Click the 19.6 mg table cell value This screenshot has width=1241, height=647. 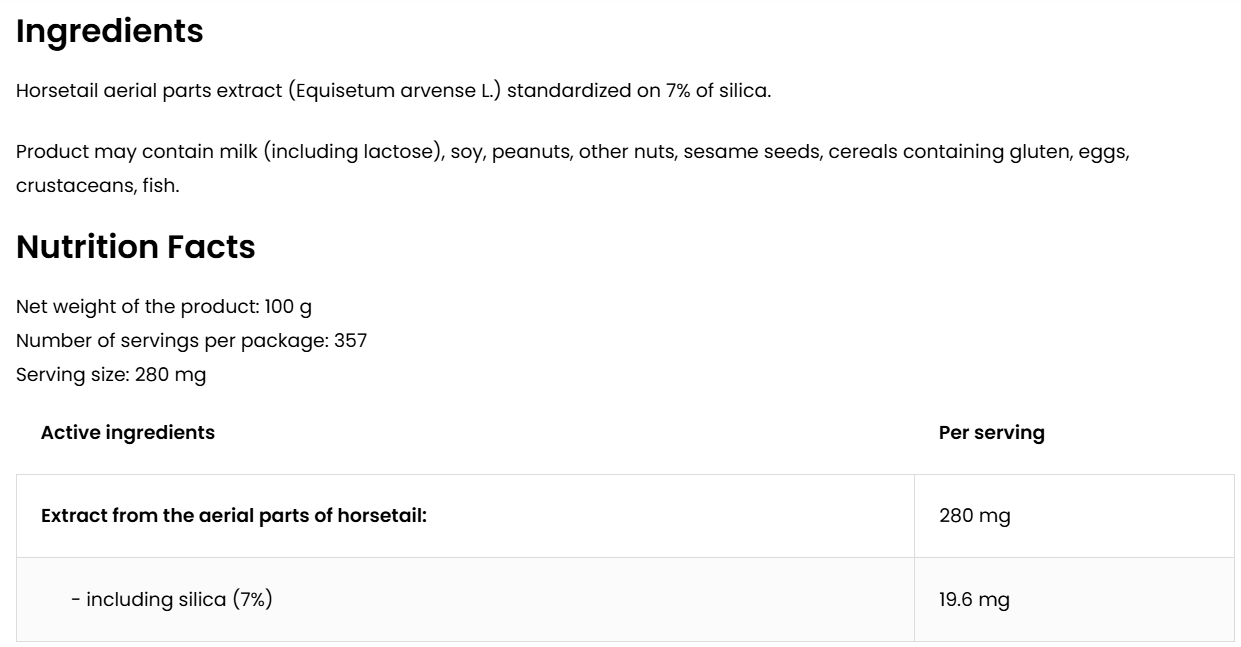tap(974, 600)
